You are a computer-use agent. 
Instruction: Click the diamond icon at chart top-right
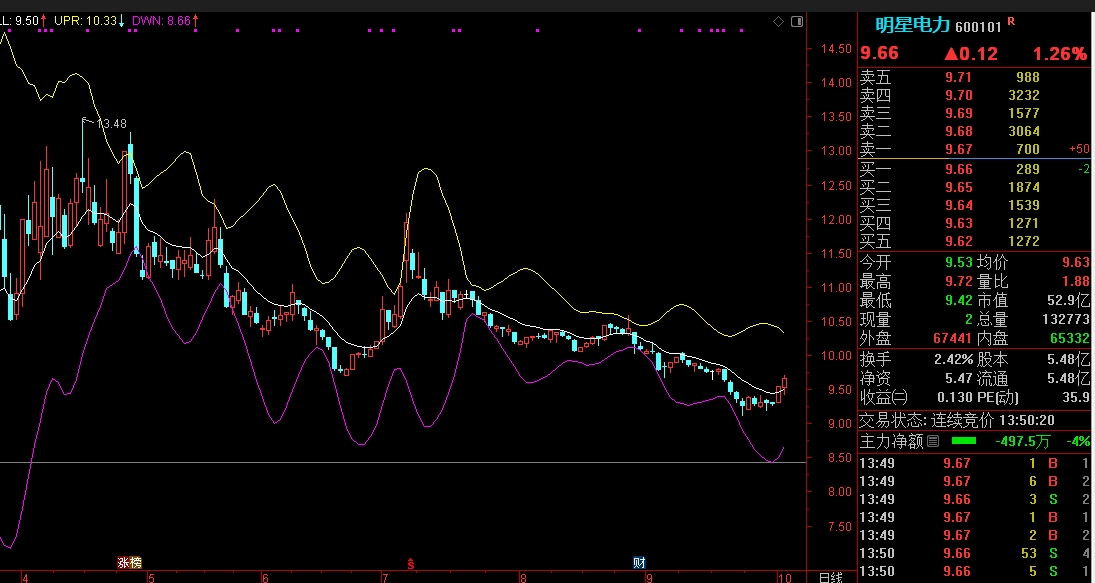[x=779, y=21]
